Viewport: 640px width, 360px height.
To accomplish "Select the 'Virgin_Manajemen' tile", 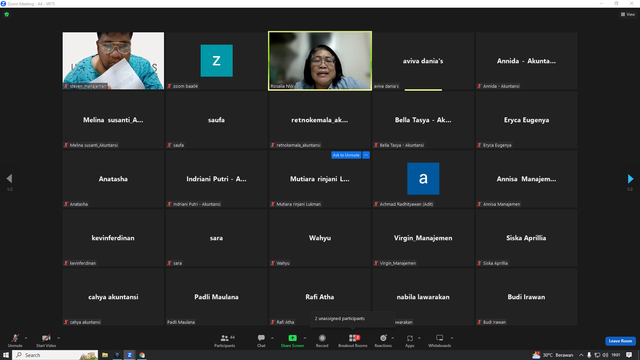I will [x=423, y=238].
